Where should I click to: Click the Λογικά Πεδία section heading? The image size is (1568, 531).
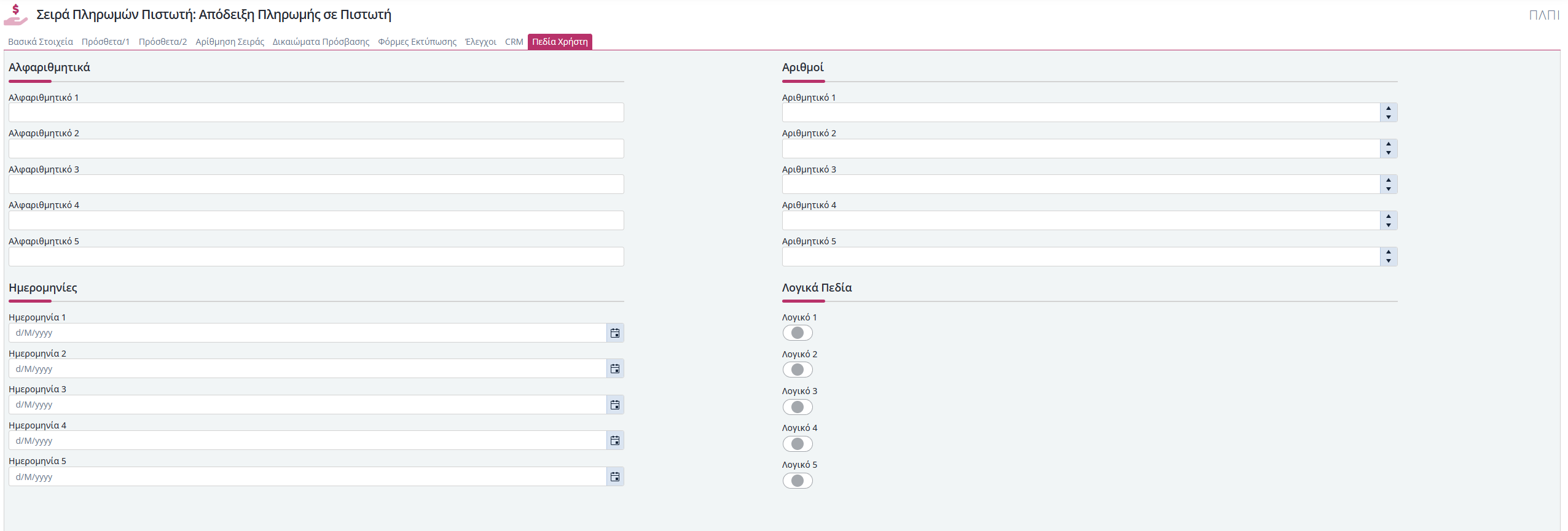pyautogui.click(x=817, y=287)
